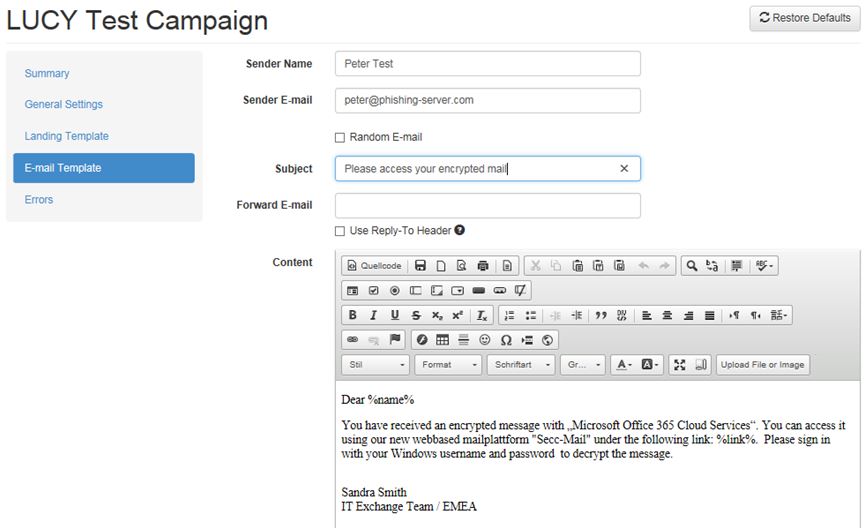Click the print icon in editor toolbar
The width and height of the screenshot is (867, 528).
[483, 266]
